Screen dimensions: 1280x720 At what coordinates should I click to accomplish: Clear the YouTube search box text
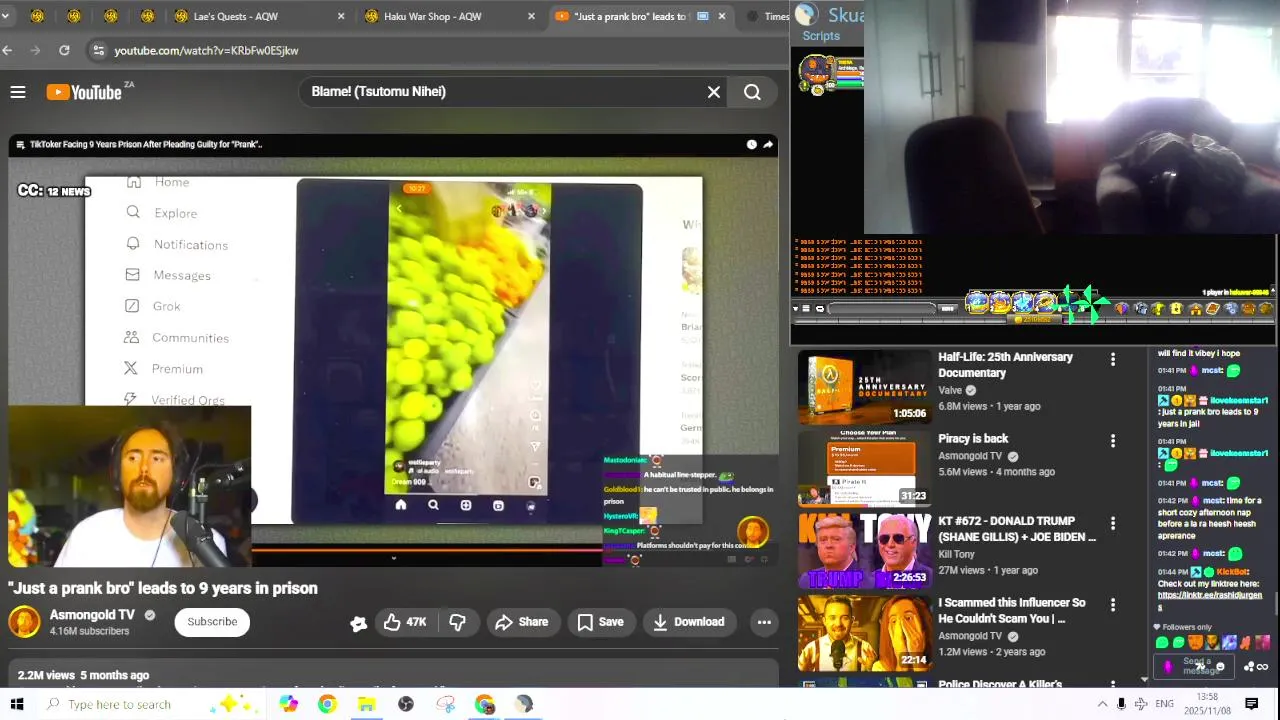point(714,92)
